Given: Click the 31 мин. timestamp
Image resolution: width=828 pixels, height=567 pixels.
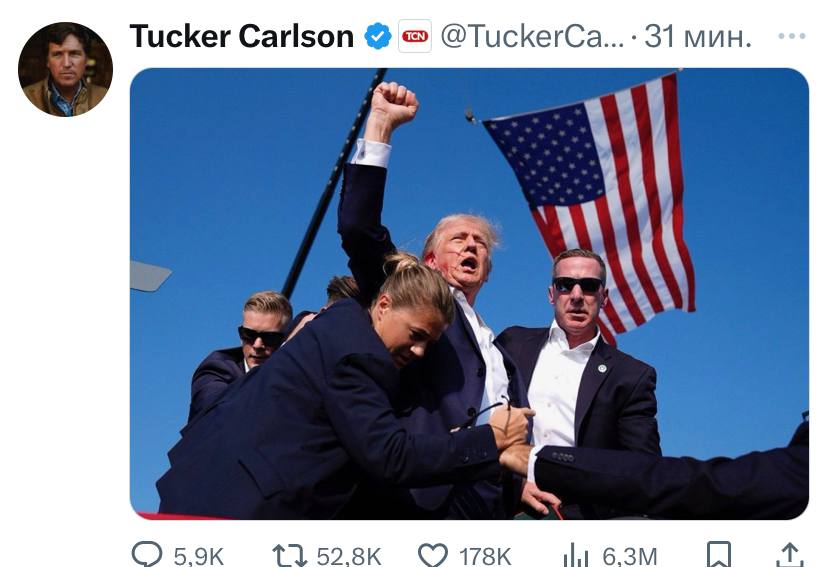Looking at the screenshot, I should tap(698, 36).
